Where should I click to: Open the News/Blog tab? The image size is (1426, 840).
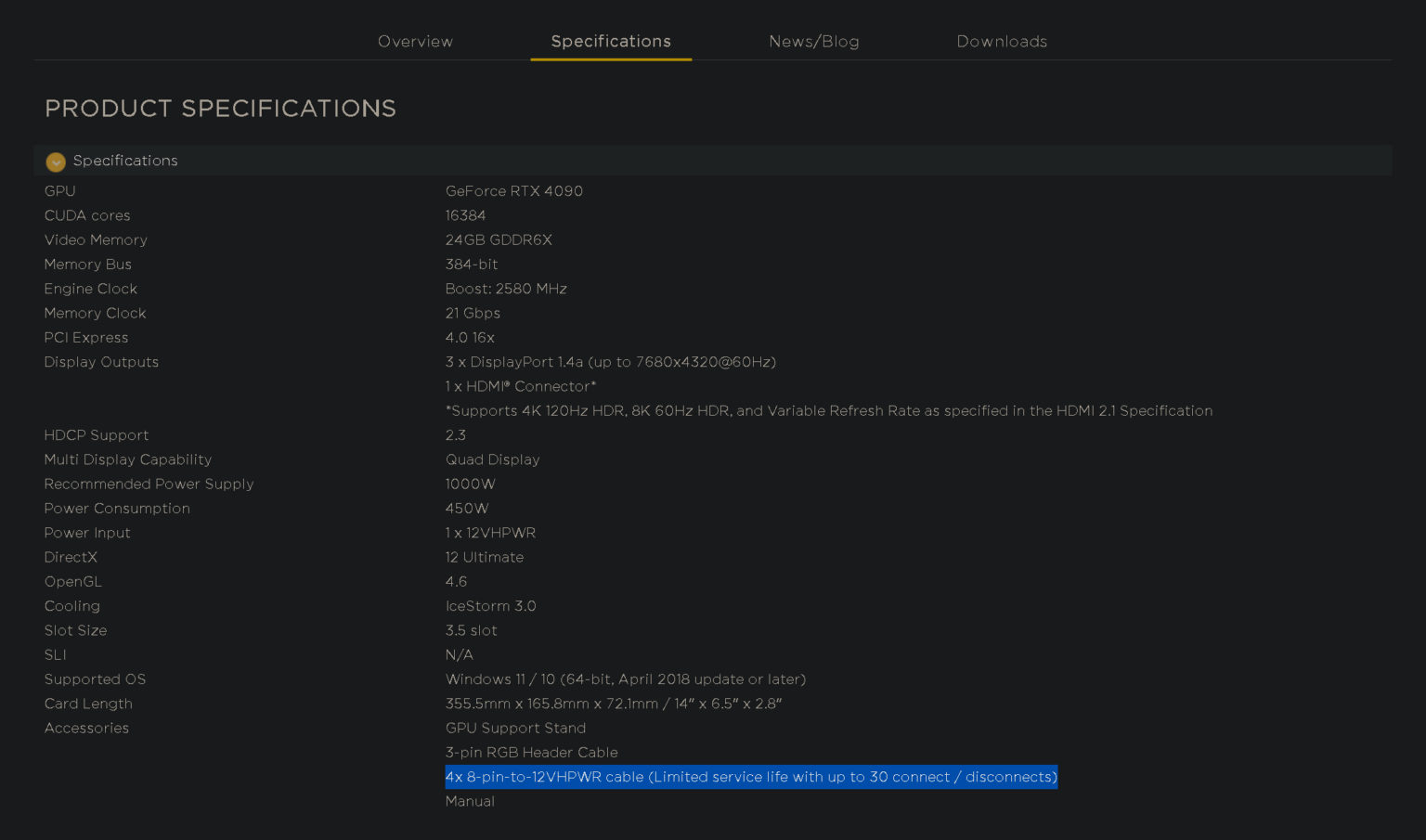click(814, 42)
